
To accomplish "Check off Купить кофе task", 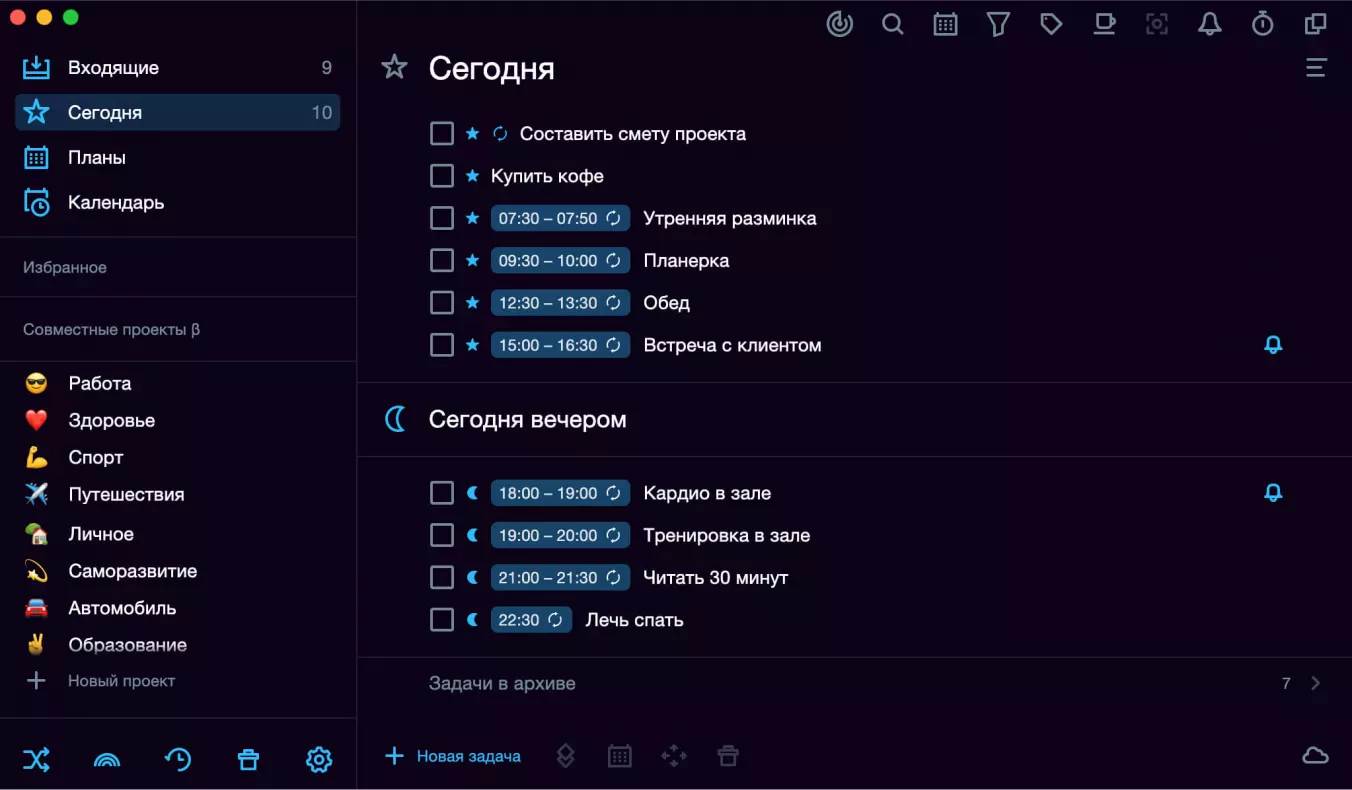I will click(x=442, y=176).
